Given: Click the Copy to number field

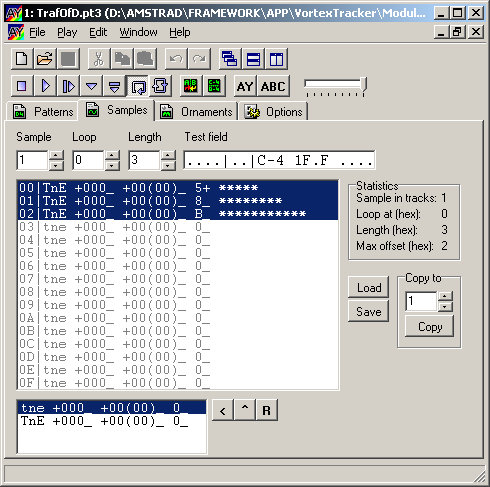Looking at the screenshot, I should pos(421,301).
